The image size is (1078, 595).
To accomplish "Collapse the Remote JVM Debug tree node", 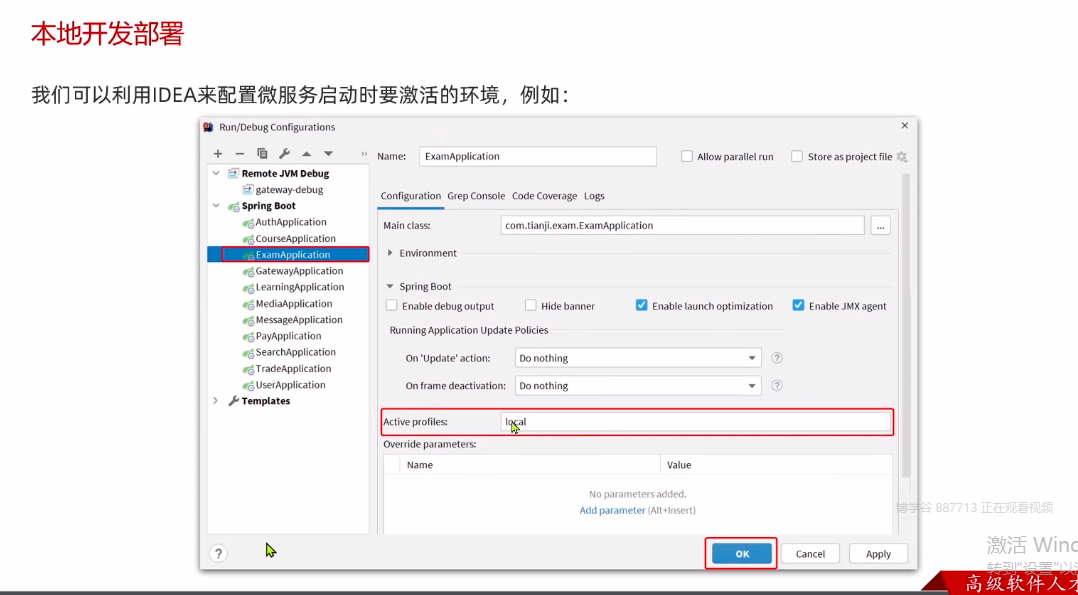I will pos(217,173).
